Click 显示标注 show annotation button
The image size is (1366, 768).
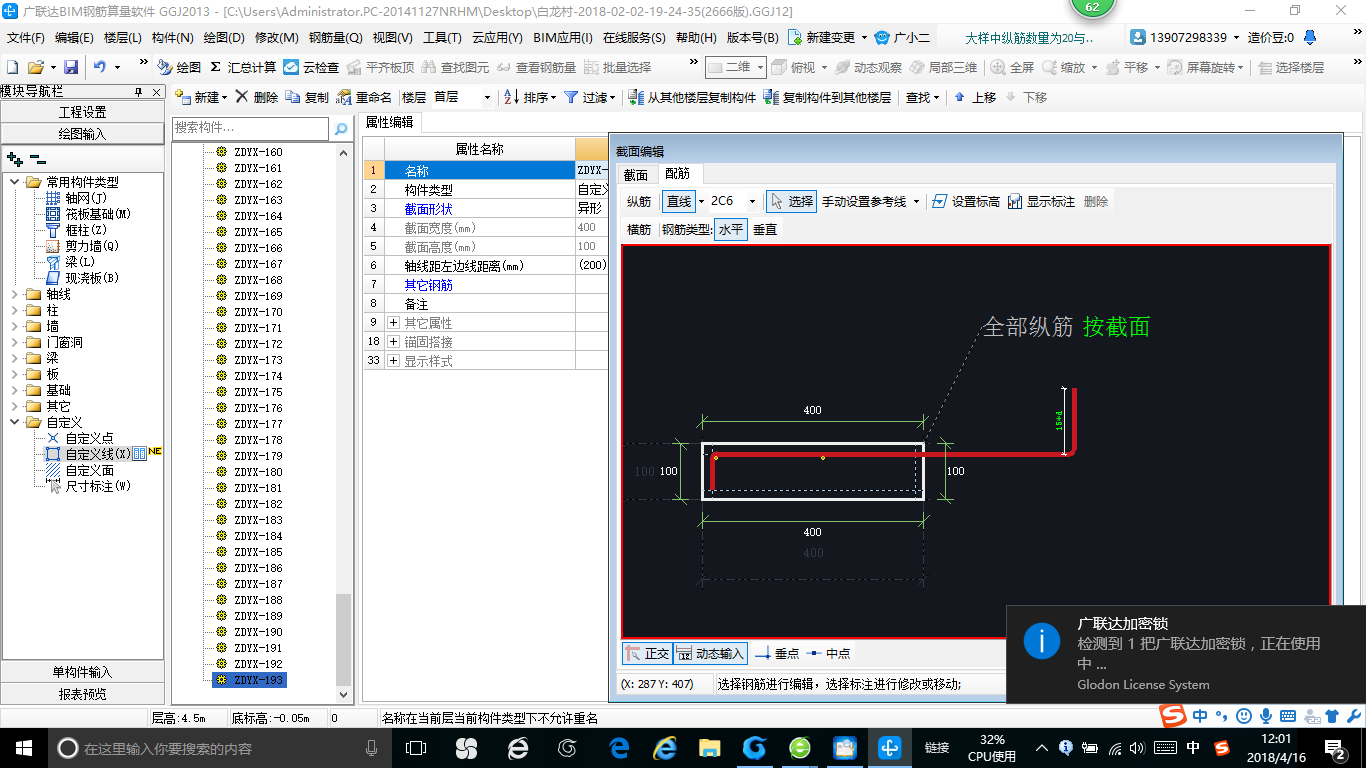(1041, 201)
